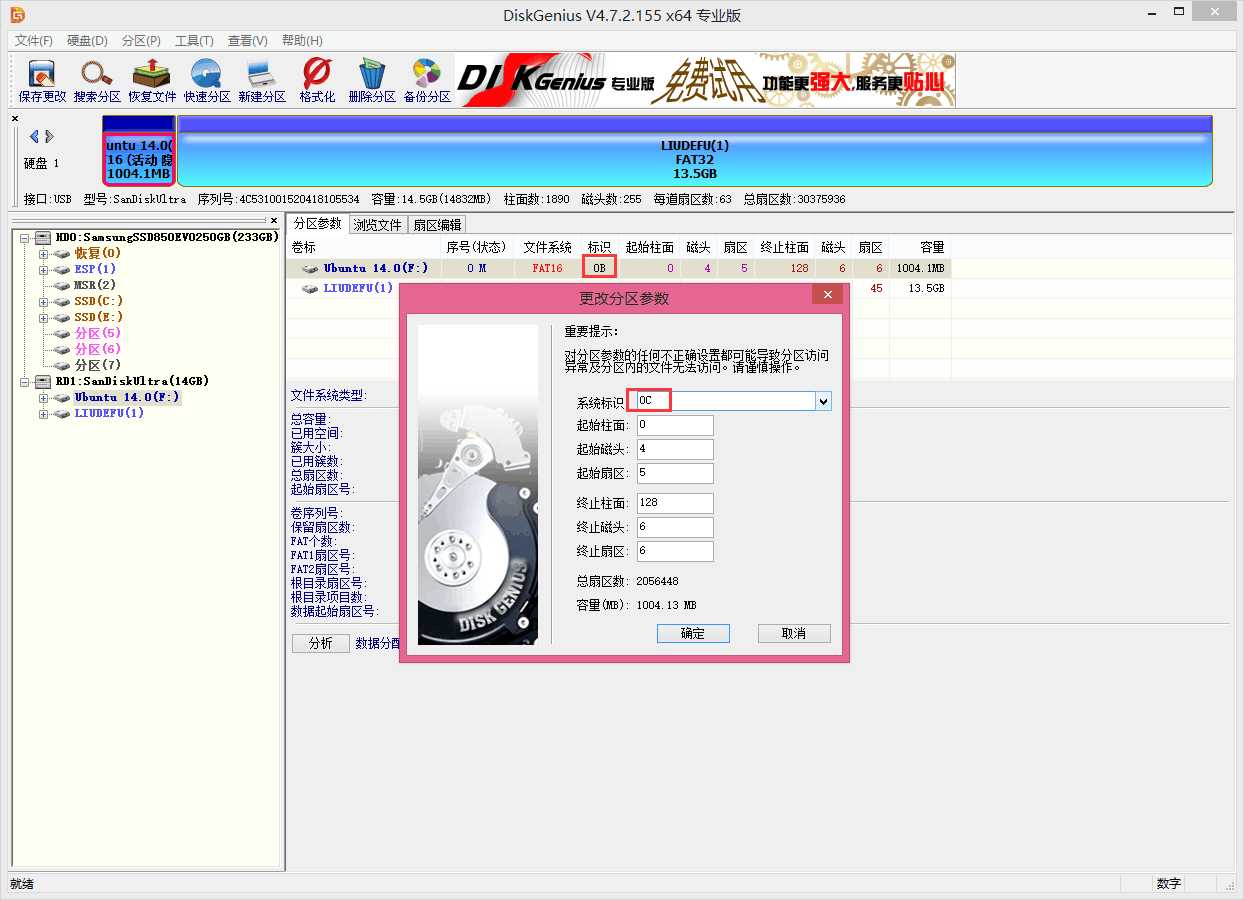Open the 系统标识 dropdown arrow
Screen dimensions: 1244x900
pyautogui.click(x=823, y=401)
